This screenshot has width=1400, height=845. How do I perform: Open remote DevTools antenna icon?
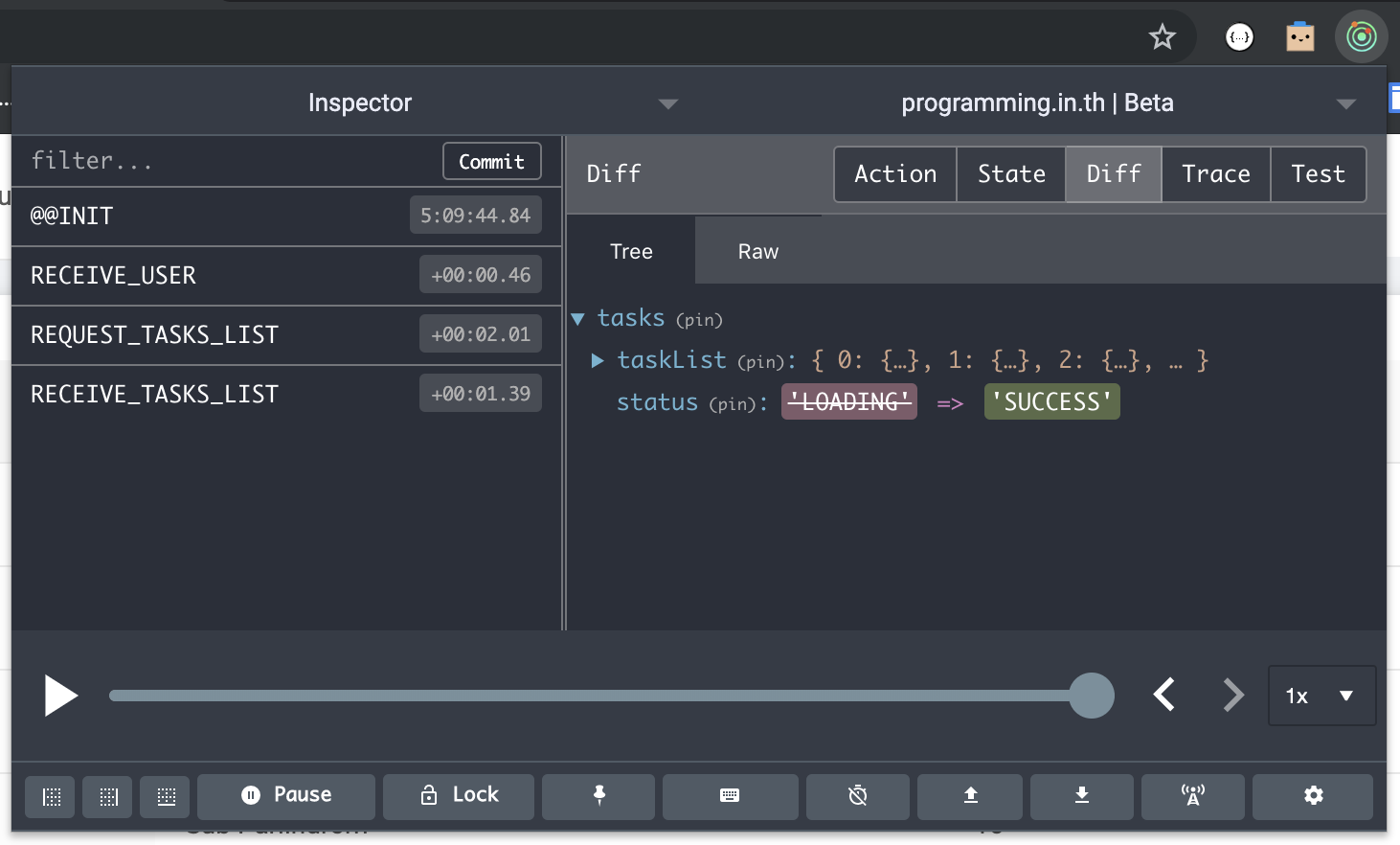click(1193, 796)
